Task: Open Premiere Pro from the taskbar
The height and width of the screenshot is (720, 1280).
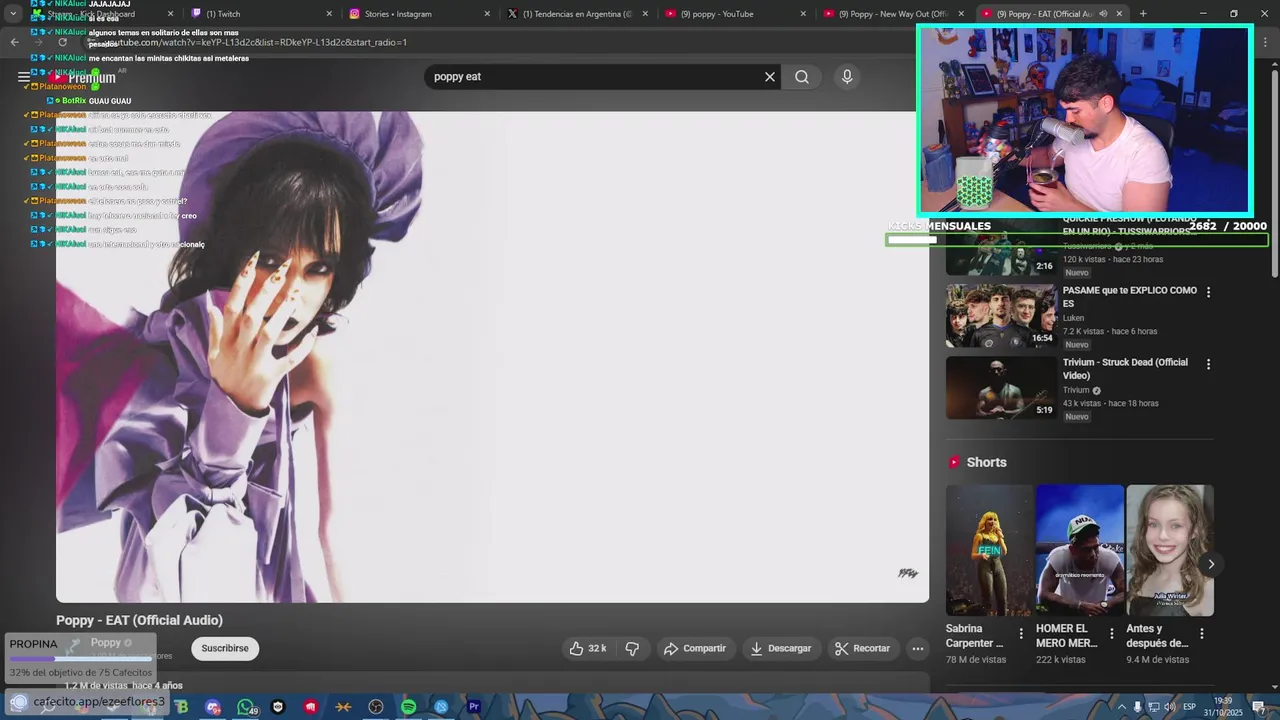Action: 474,707
